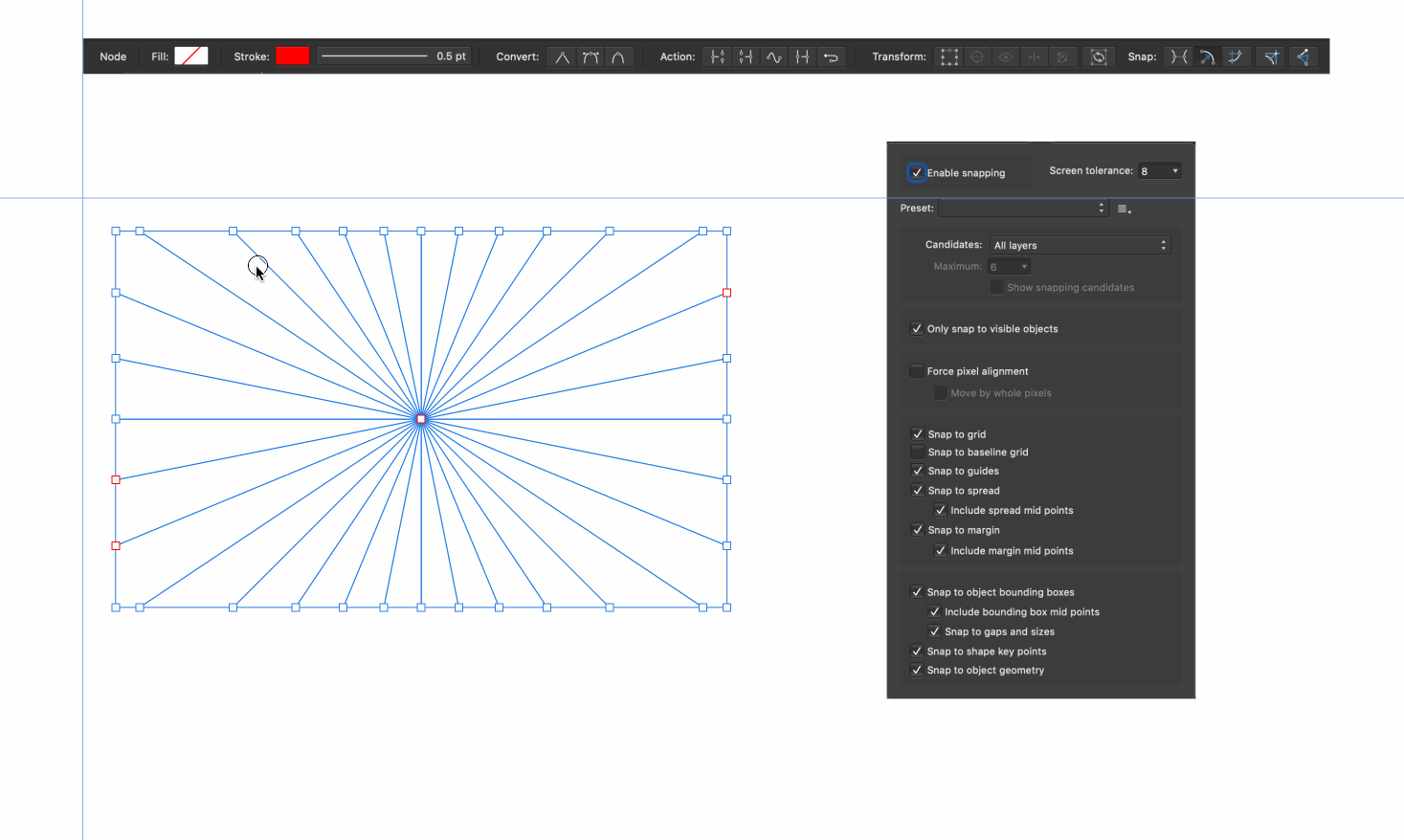Enable the Transform mode box icon
Viewport: 1404px width, 840px height.
click(948, 57)
